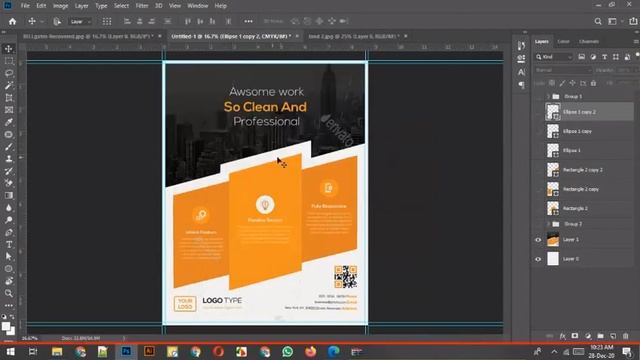This screenshot has width=640, height=360.
Task: Select the Eyedropper tool
Action: [x=9, y=122]
